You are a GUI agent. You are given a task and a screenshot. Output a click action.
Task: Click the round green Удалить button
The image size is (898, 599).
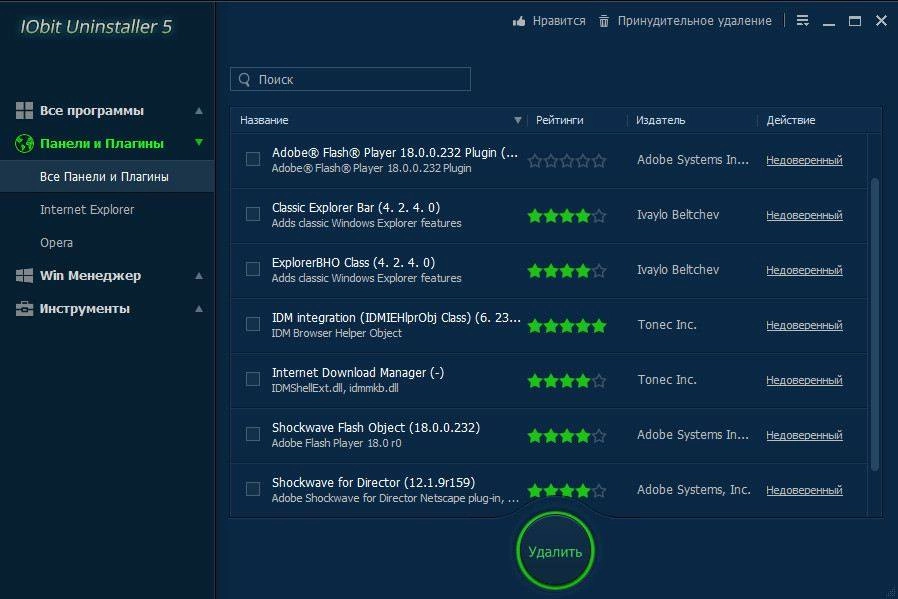[x=555, y=551]
